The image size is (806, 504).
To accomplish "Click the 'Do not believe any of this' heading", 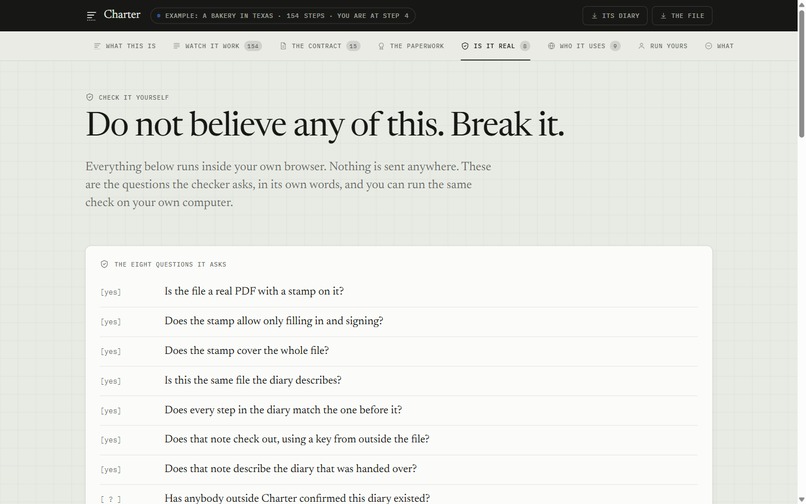I will point(325,125).
